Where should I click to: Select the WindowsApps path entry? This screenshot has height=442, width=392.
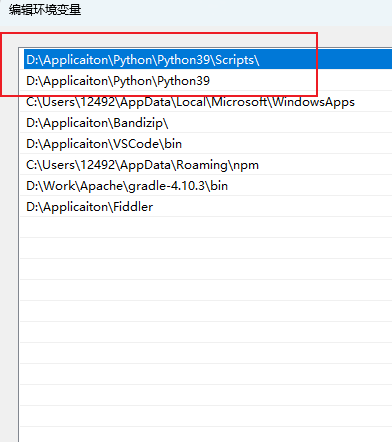point(207,101)
